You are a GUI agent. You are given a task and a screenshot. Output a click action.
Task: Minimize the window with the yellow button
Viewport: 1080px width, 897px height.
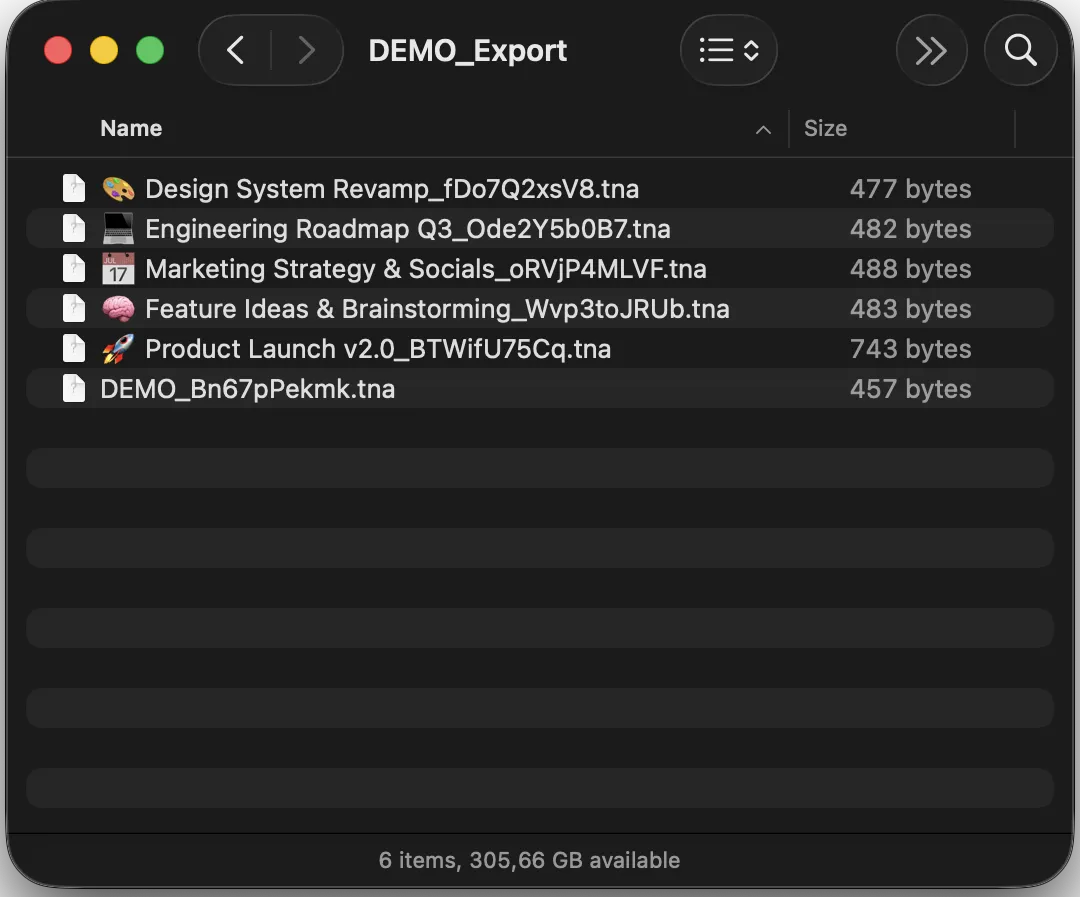(104, 50)
